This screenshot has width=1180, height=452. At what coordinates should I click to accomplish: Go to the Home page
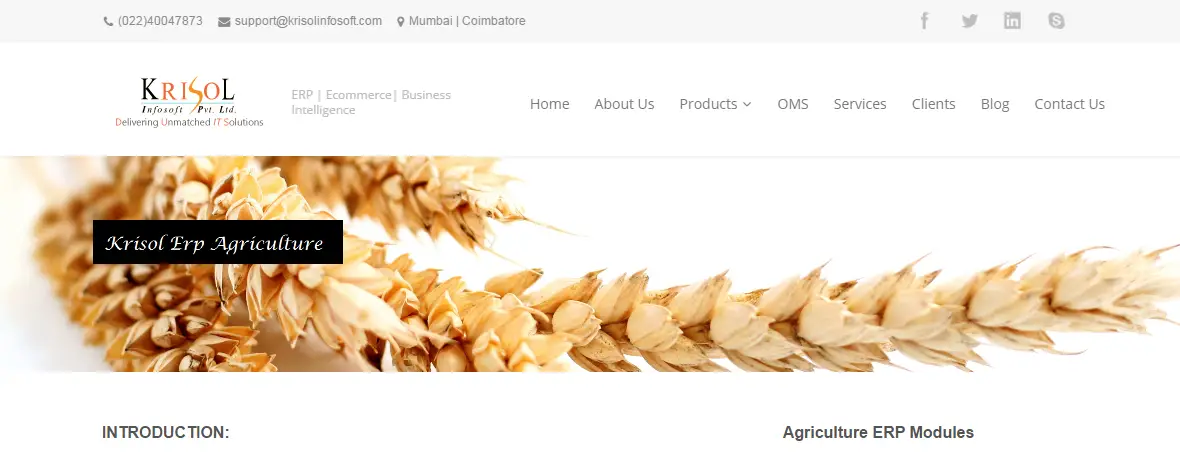point(549,104)
